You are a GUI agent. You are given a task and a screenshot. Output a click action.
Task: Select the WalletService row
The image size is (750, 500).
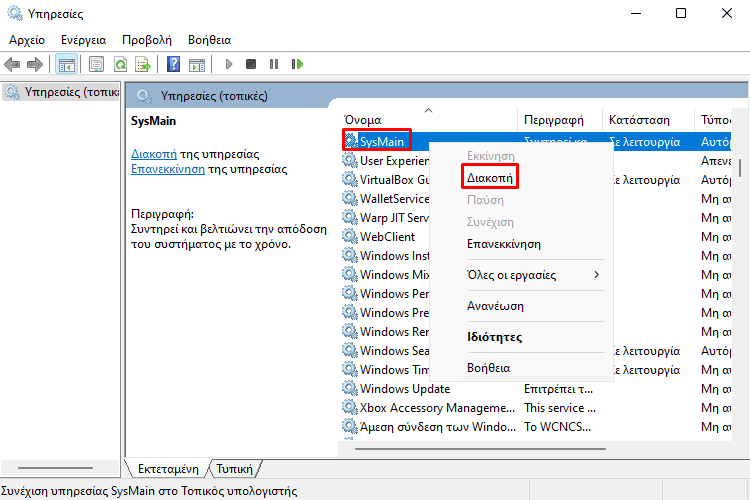[x=394, y=198]
